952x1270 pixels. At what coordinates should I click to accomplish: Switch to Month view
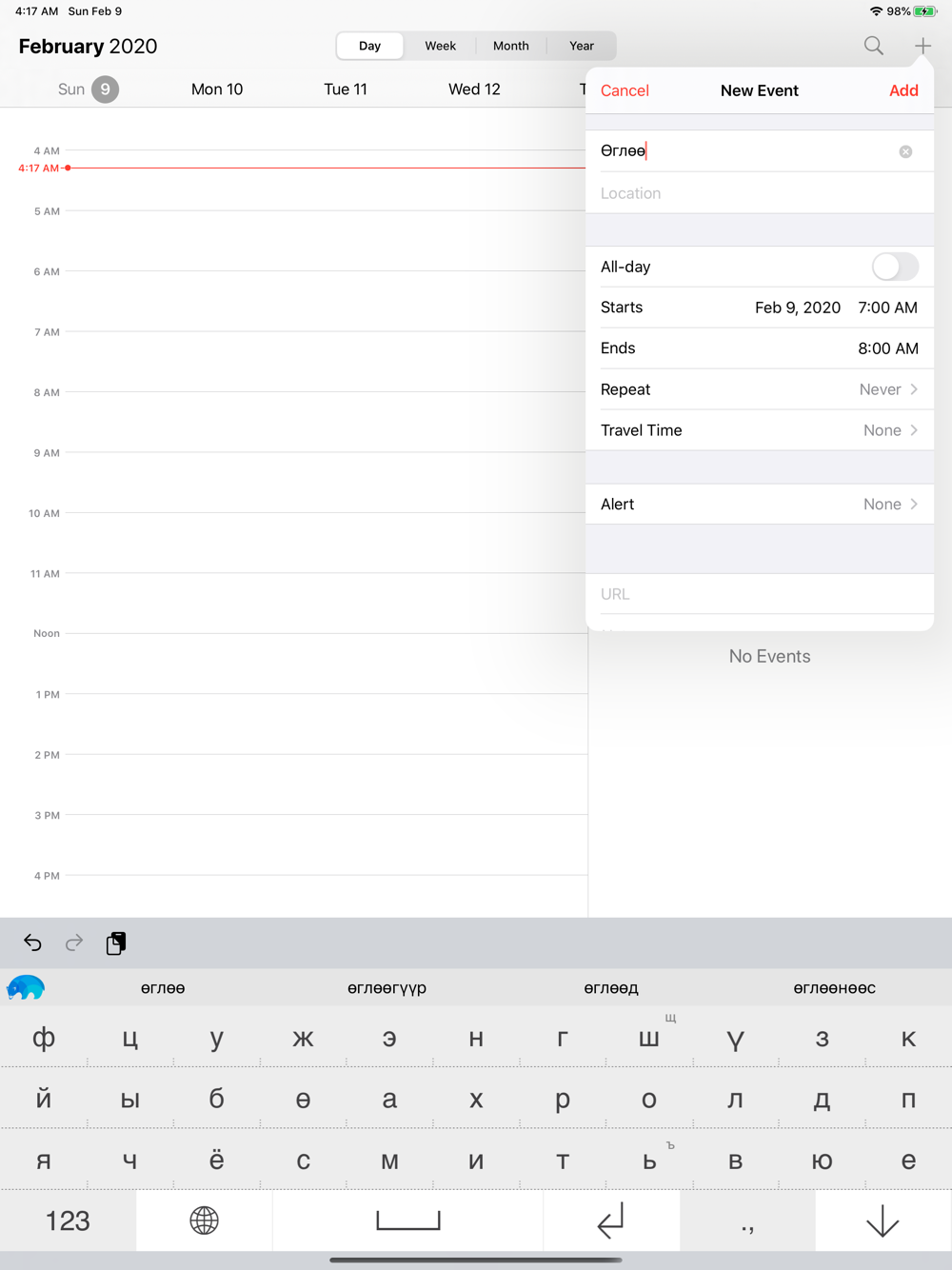(x=511, y=46)
